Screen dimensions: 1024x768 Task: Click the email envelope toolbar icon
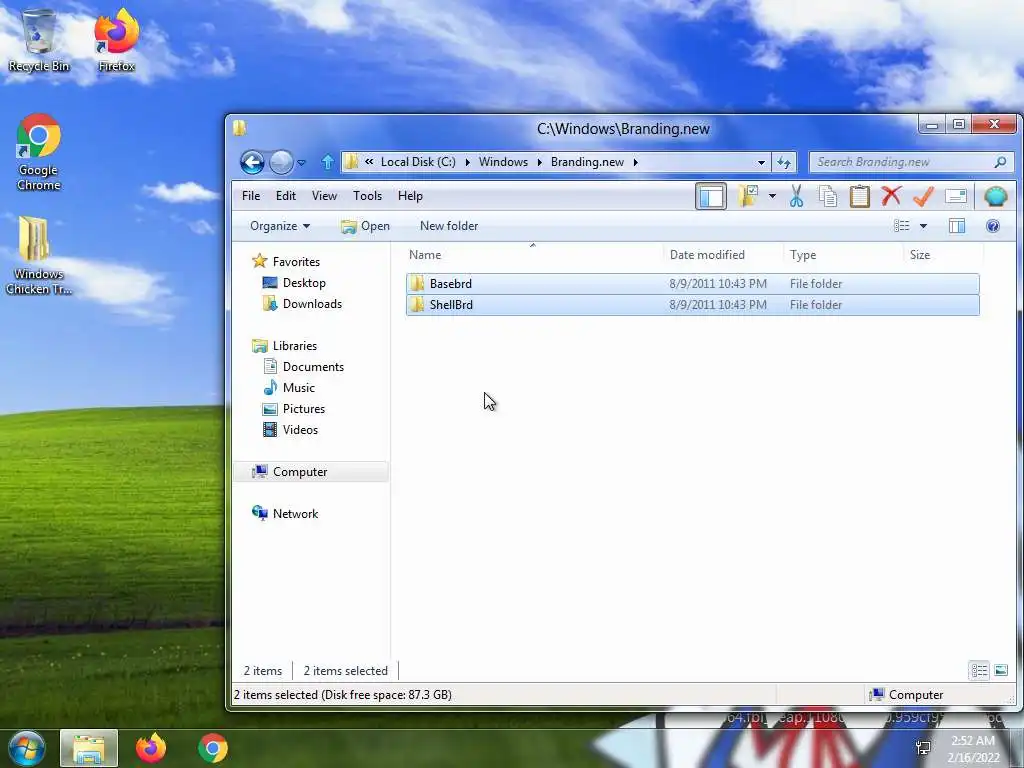(x=955, y=196)
